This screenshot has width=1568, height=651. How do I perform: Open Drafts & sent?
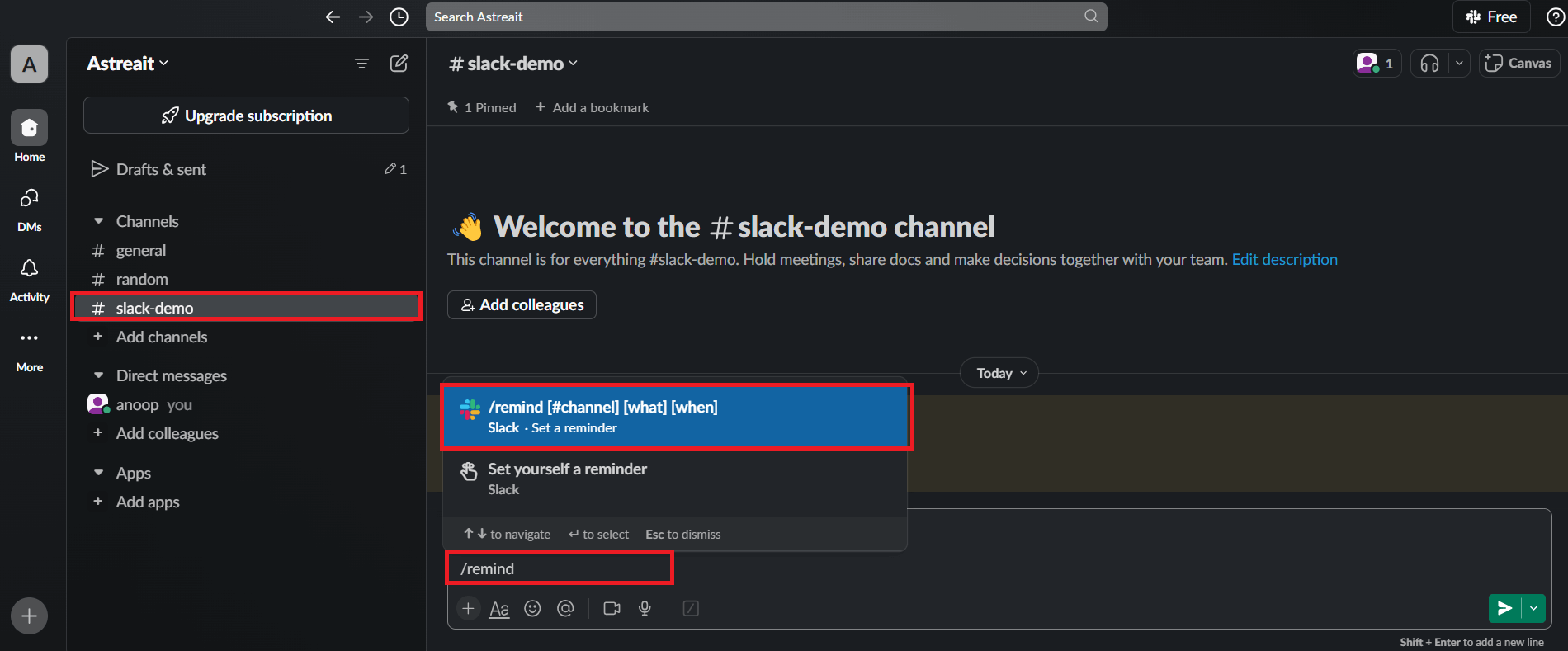pos(247,169)
